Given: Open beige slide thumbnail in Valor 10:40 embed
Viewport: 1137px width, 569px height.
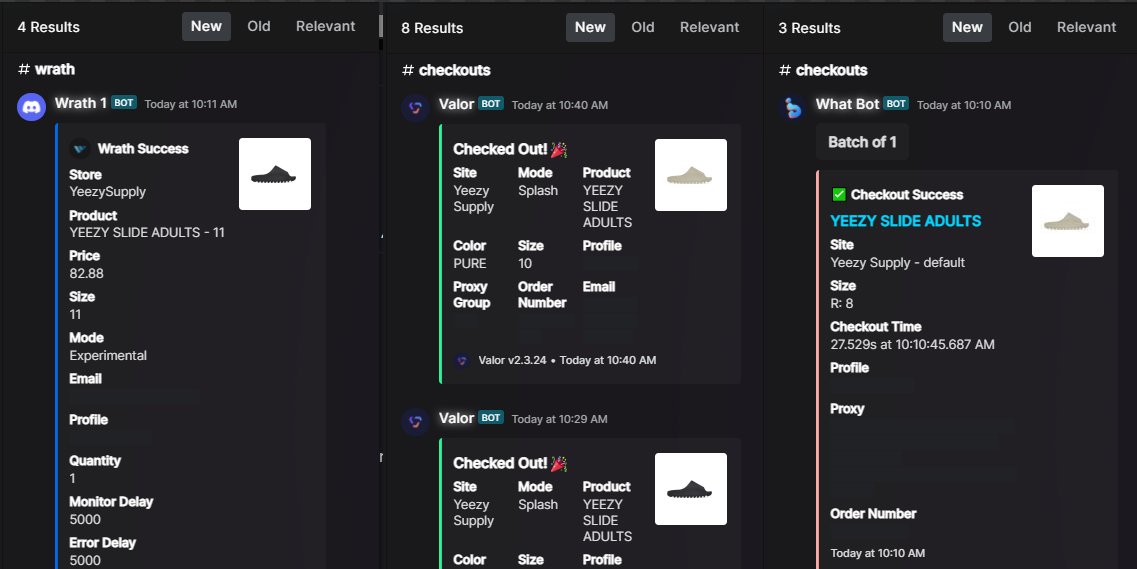Looking at the screenshot, I should click(691, 175).
